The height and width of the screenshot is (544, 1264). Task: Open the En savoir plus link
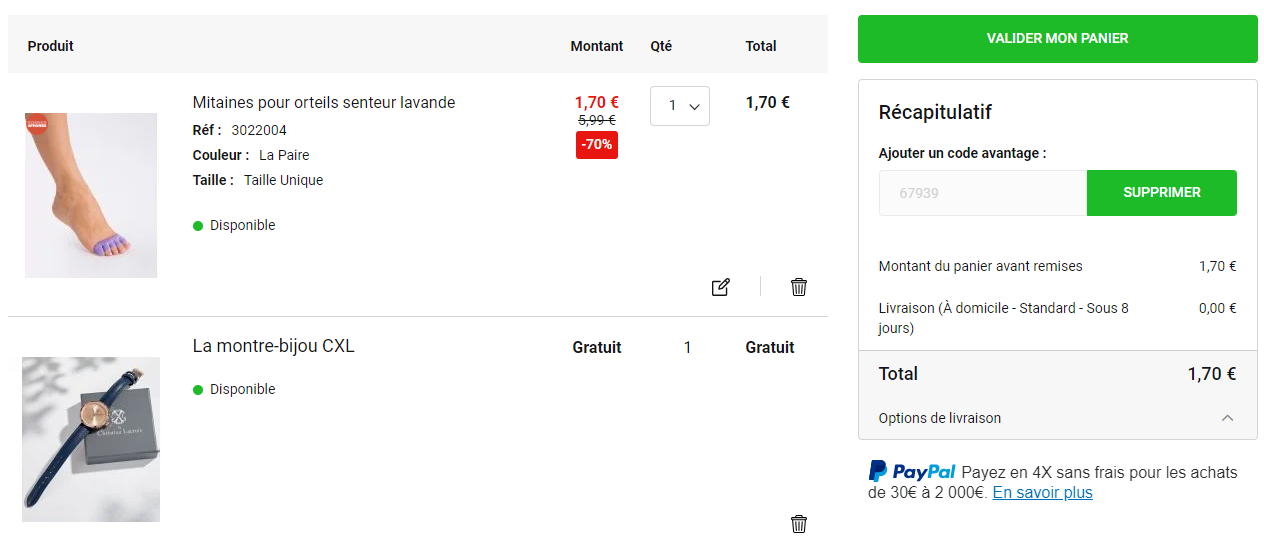click(x=1042, y=493)
